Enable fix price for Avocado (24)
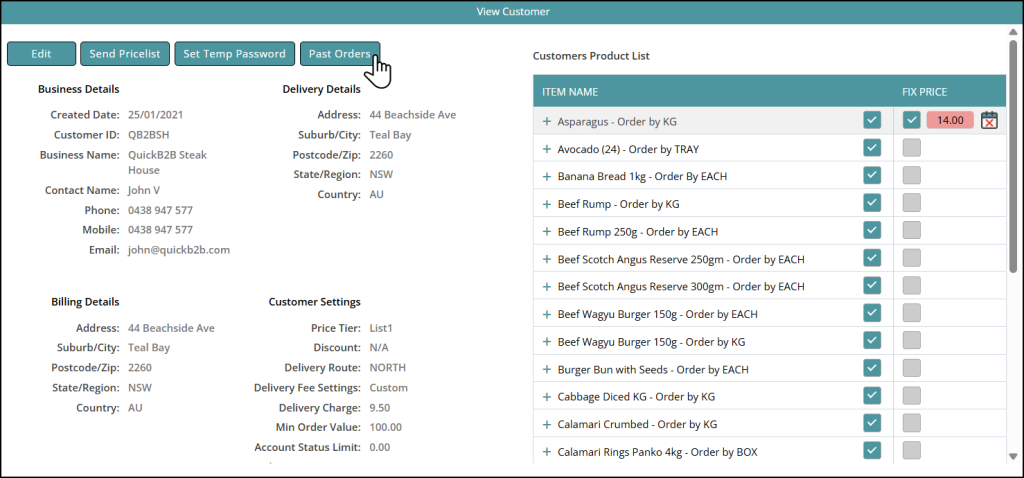1024x478 pixels. [912, 148]
